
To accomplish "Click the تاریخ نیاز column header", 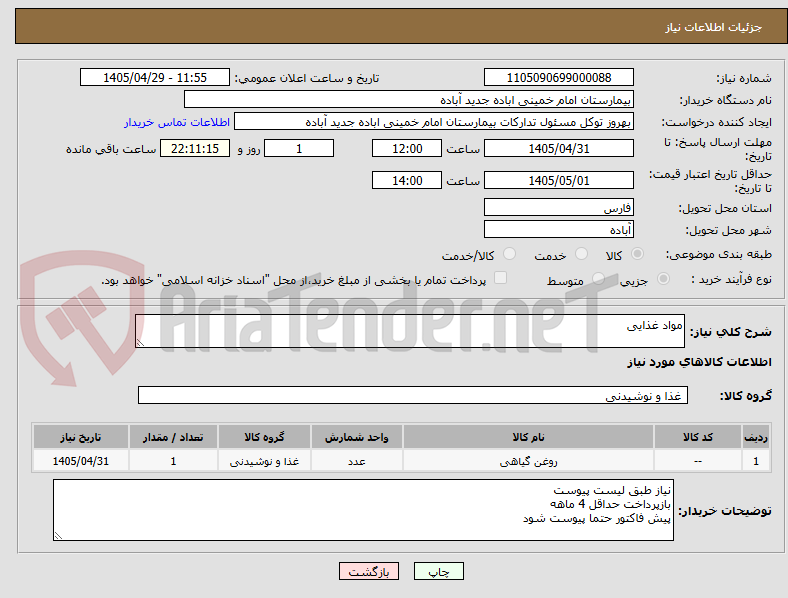I will pos(80,437).
